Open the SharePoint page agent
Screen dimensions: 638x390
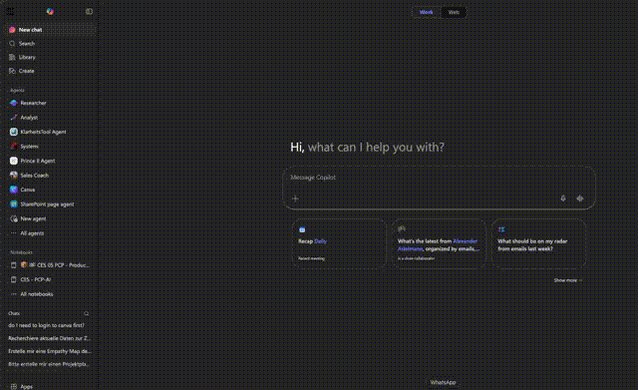pyautogui.click(x=50, y=204)
